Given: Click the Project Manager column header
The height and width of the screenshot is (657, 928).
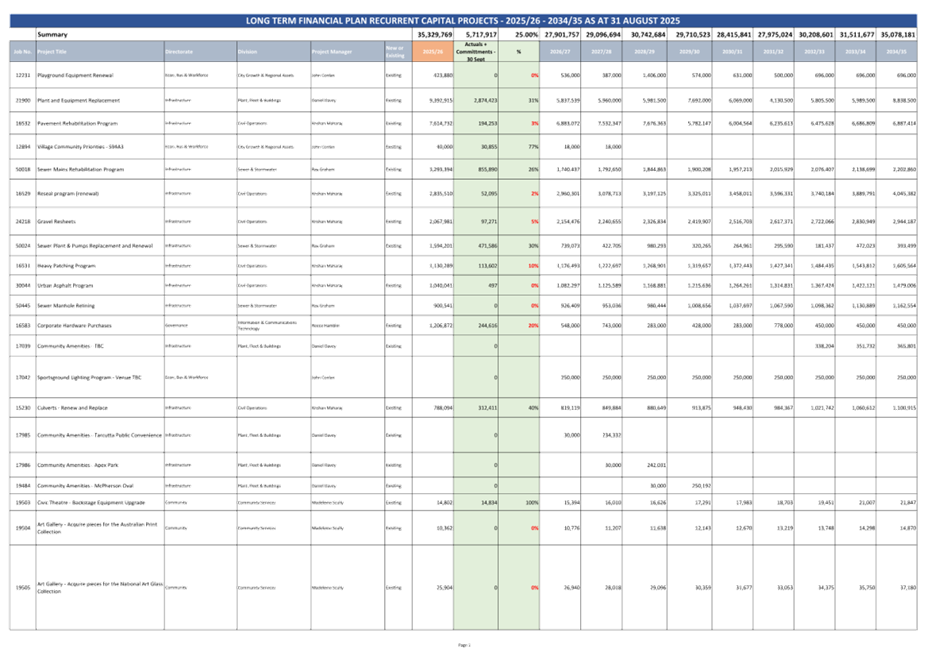Looking at the screenshot, I should coord(346,50).
